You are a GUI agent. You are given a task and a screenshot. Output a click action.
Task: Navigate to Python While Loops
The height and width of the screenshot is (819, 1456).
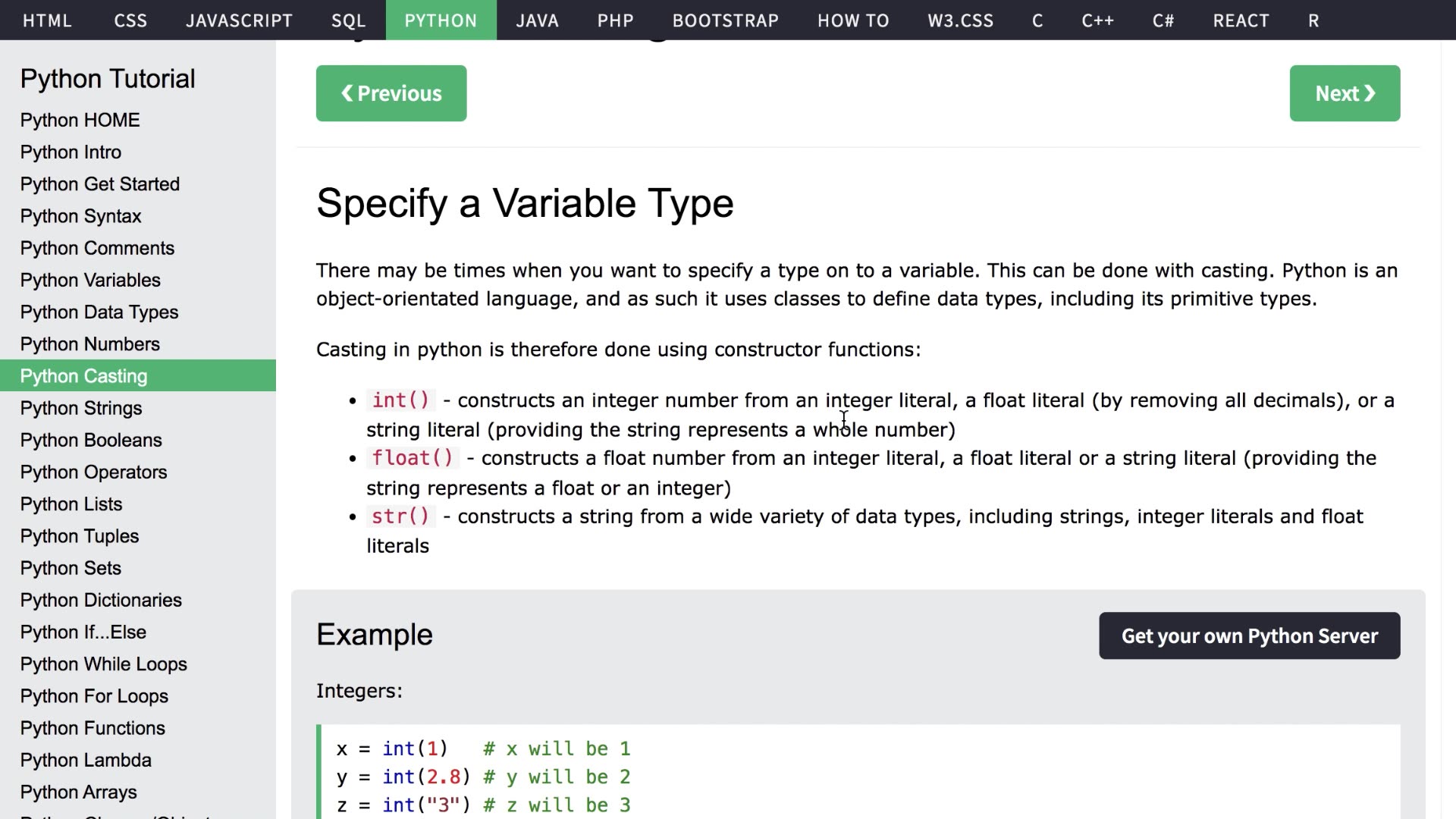[103, 664]
